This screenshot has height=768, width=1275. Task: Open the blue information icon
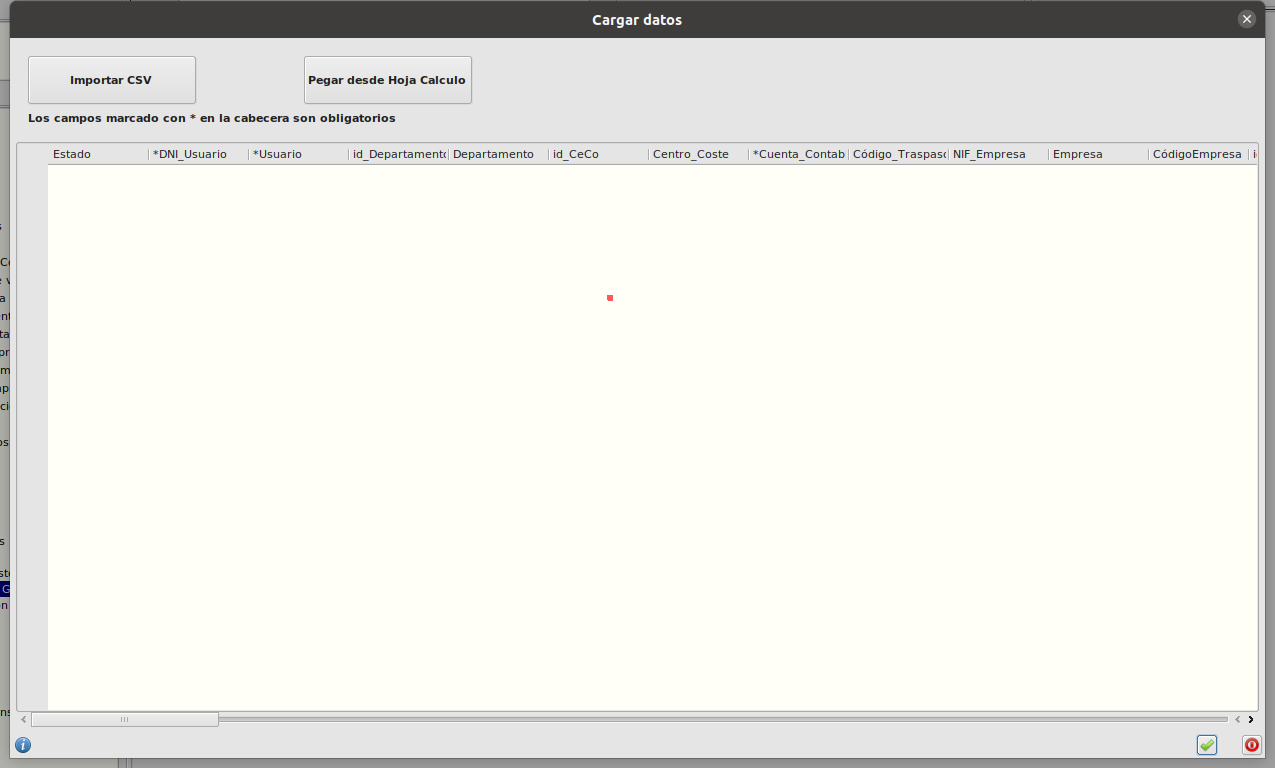[x=23, y=745]
